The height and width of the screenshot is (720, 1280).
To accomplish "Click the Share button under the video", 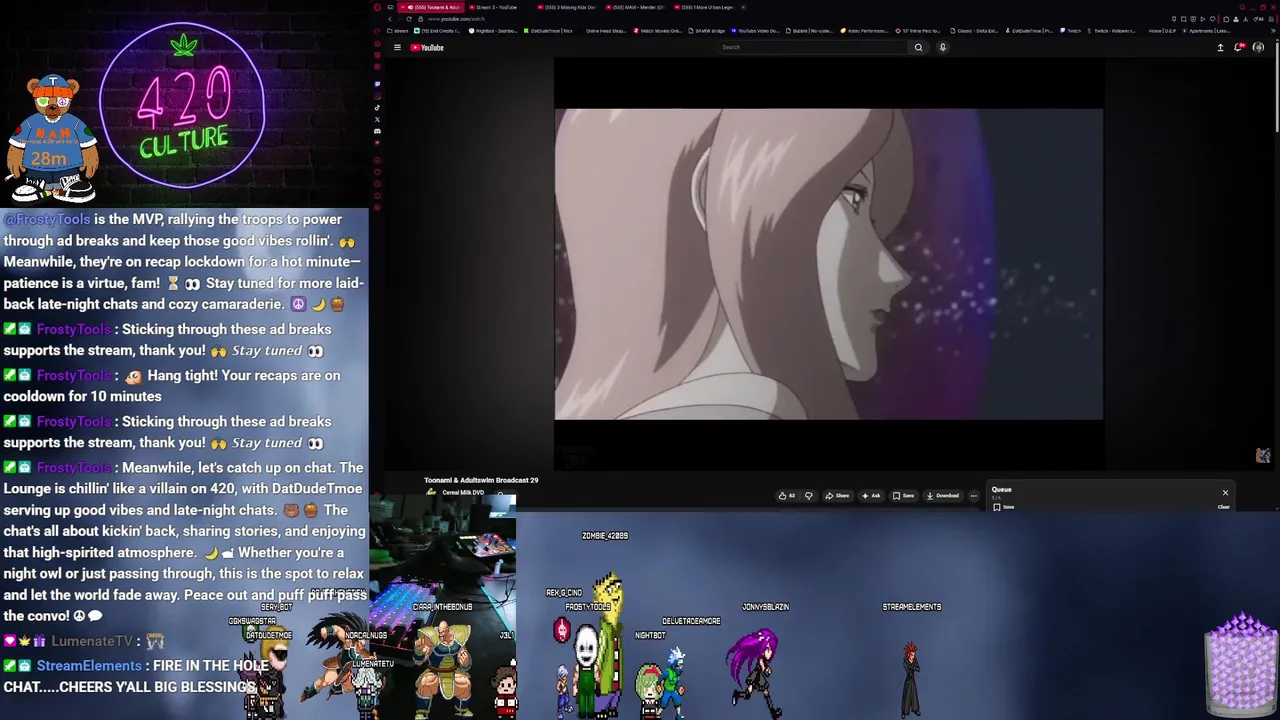I will pos(837,495).
